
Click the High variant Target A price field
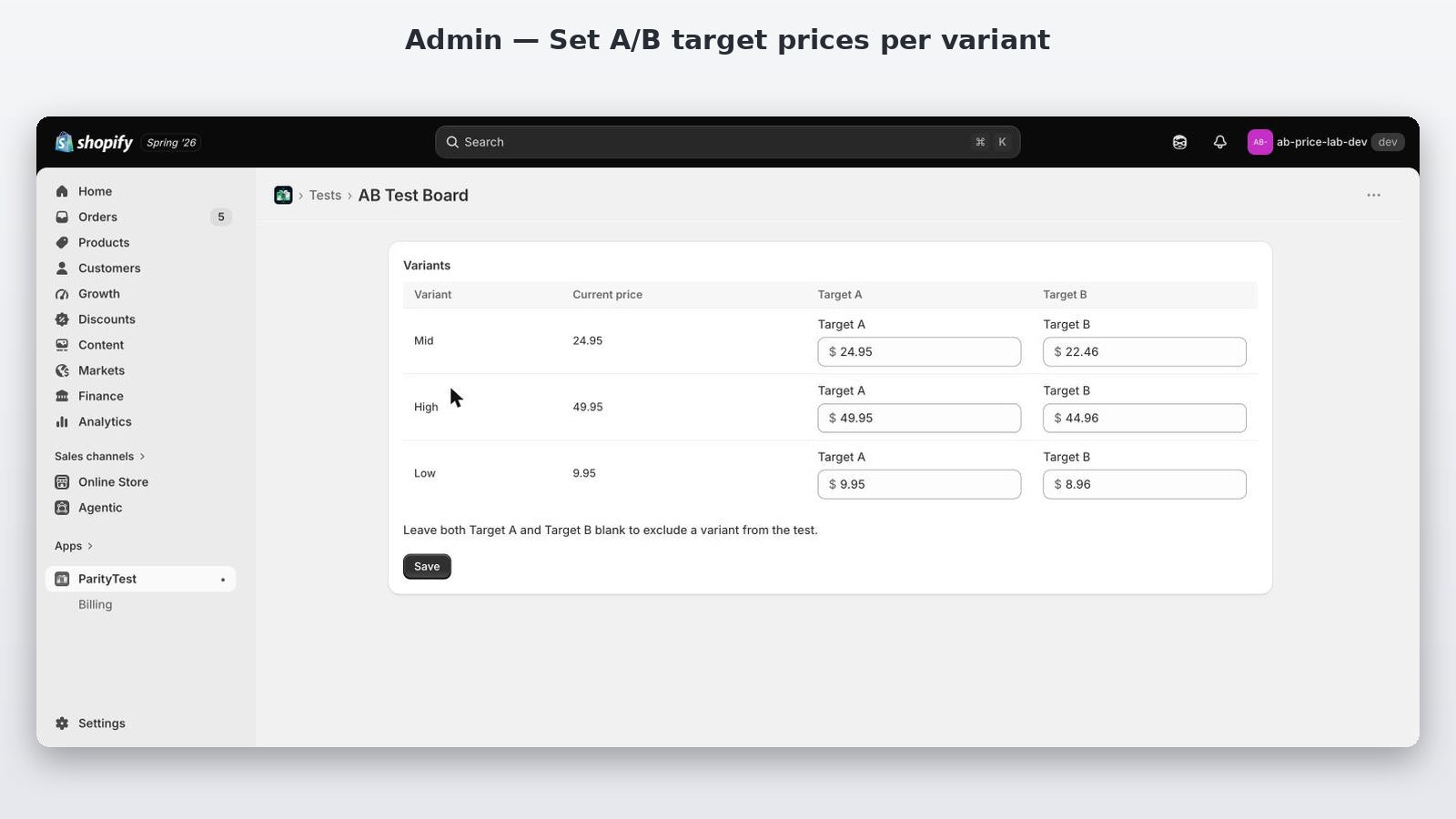pyautogui.click(x=919, y=418)
